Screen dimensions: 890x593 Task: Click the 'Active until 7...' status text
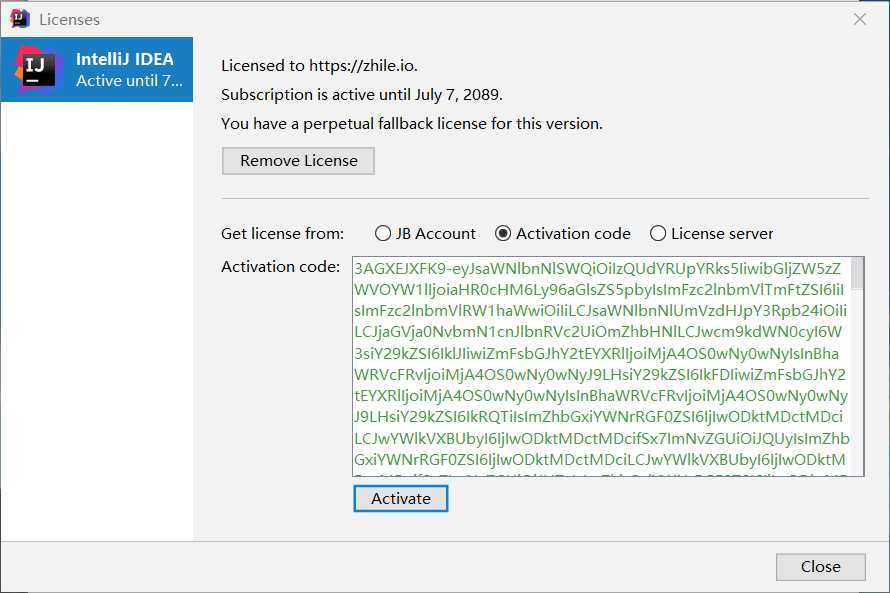pos(129,81)
